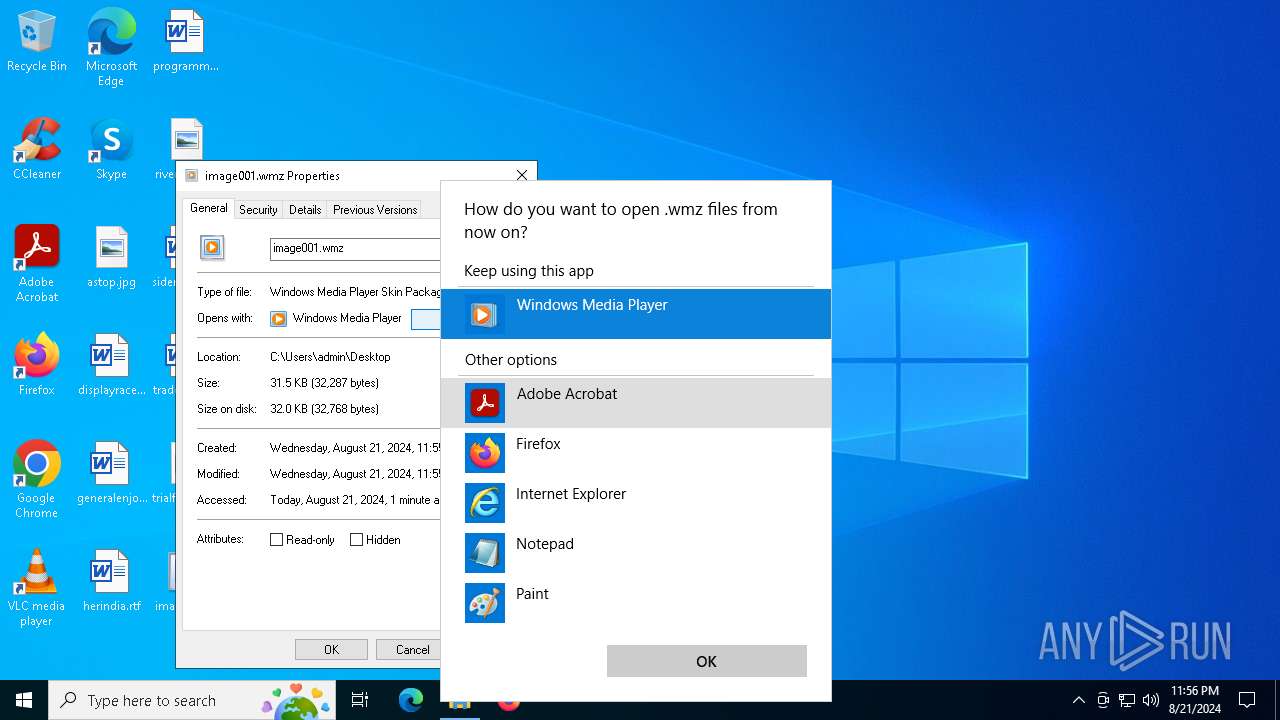Screen dimensions: 1280x720
Task: Click the 32.0 KB (32,768 bytes) value
Action: pos(324,409)
